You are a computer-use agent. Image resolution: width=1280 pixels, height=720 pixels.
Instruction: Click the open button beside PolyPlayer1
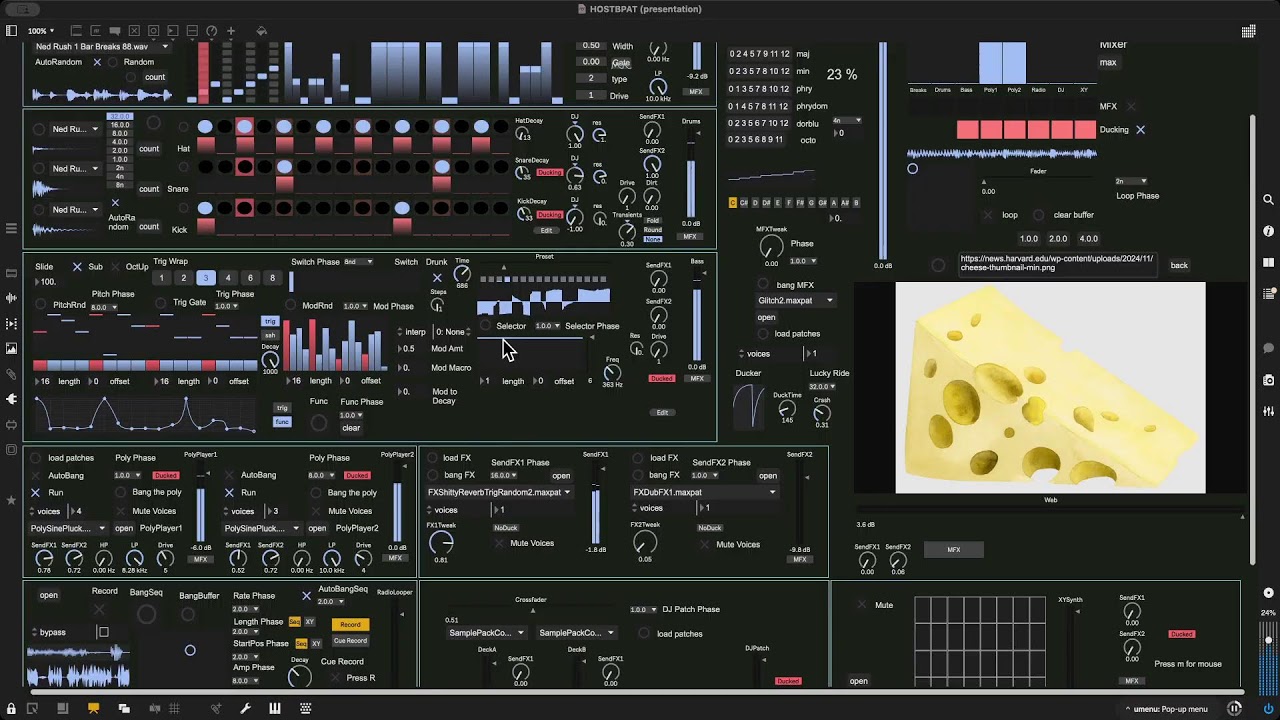124,528
